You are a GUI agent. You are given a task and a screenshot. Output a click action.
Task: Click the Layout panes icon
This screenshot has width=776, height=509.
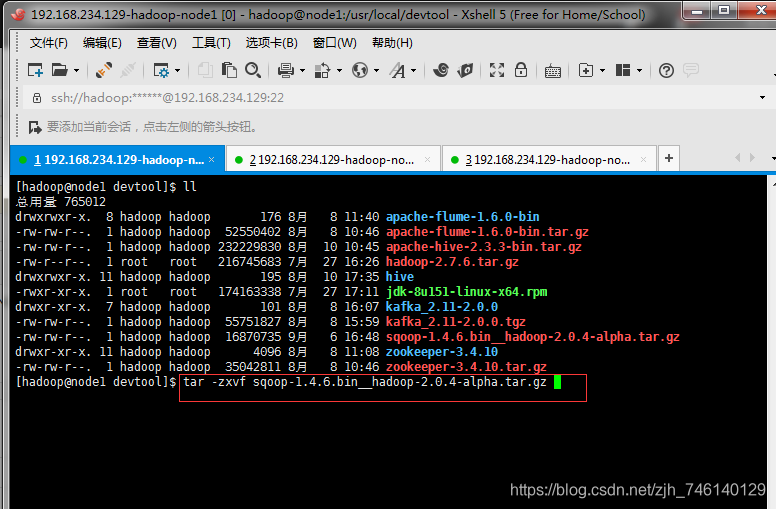tap(623, 70)
